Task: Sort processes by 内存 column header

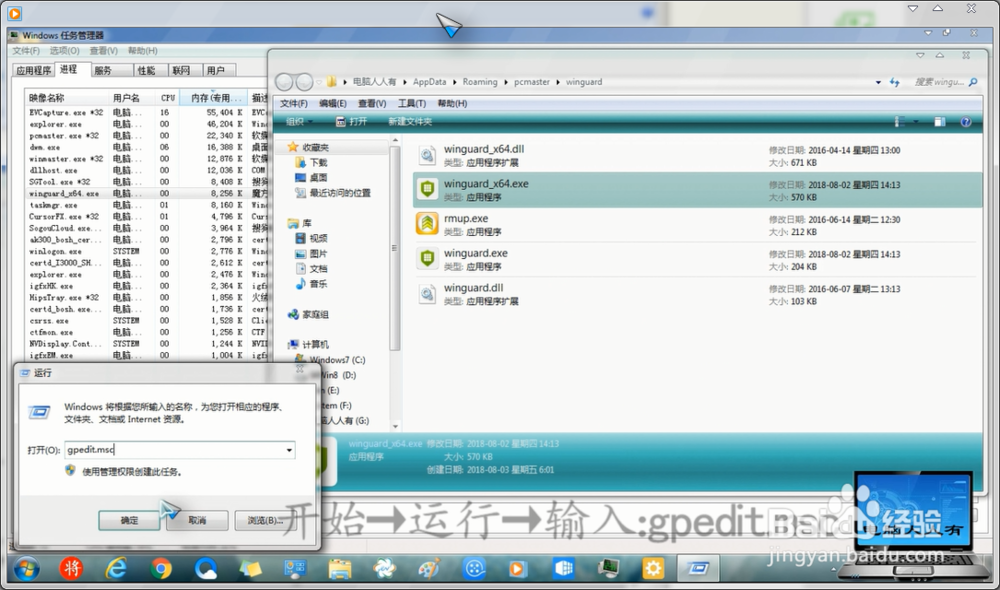Action: point(212,98)
